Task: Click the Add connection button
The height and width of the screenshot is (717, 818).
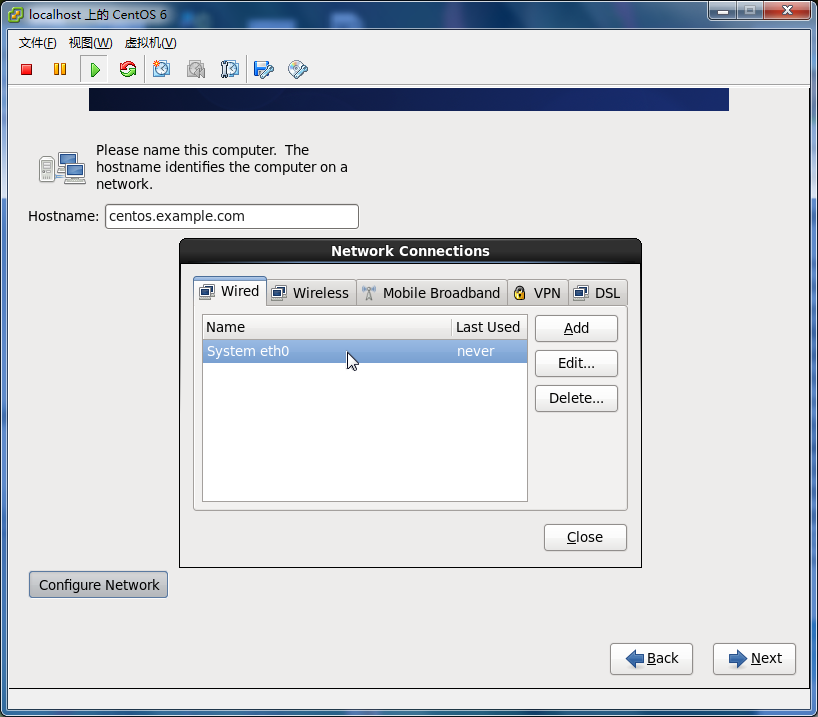Action: pos(576,328)
